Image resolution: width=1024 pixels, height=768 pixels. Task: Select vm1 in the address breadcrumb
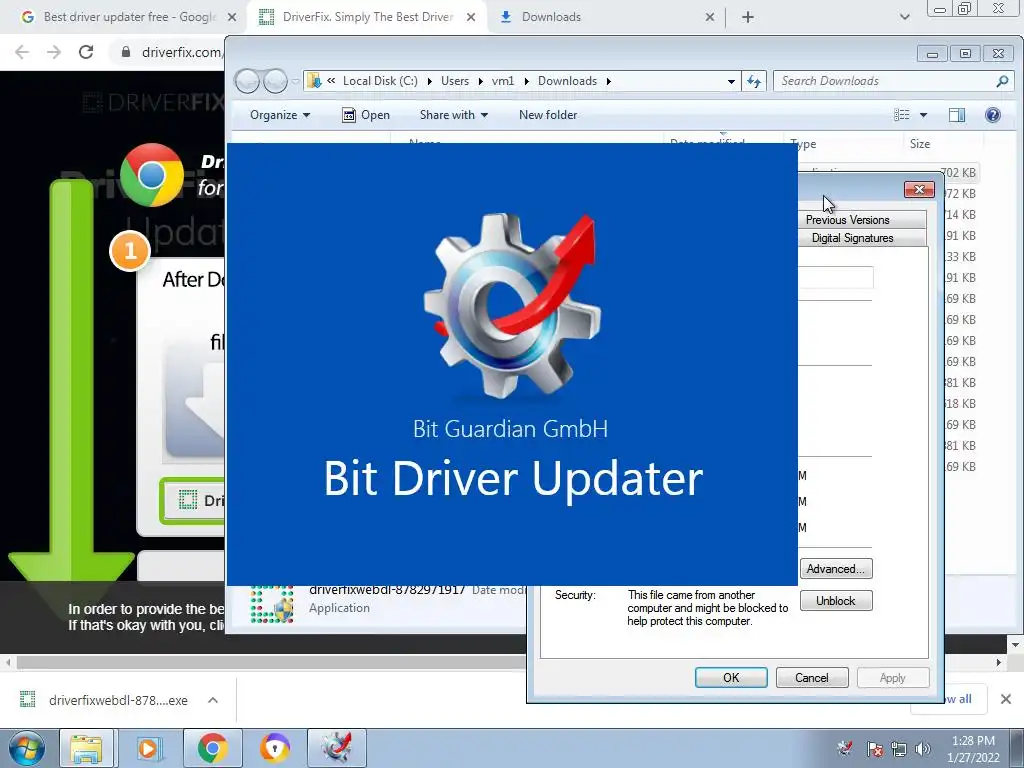click(x=503, y=81)
